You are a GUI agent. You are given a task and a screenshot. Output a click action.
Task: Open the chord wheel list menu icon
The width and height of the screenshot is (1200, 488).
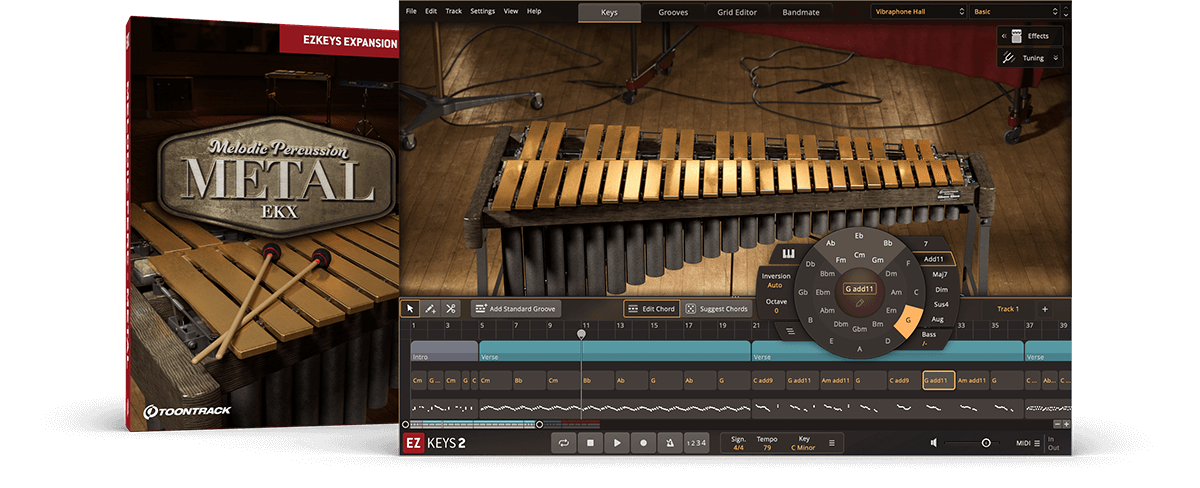[790, 330]
